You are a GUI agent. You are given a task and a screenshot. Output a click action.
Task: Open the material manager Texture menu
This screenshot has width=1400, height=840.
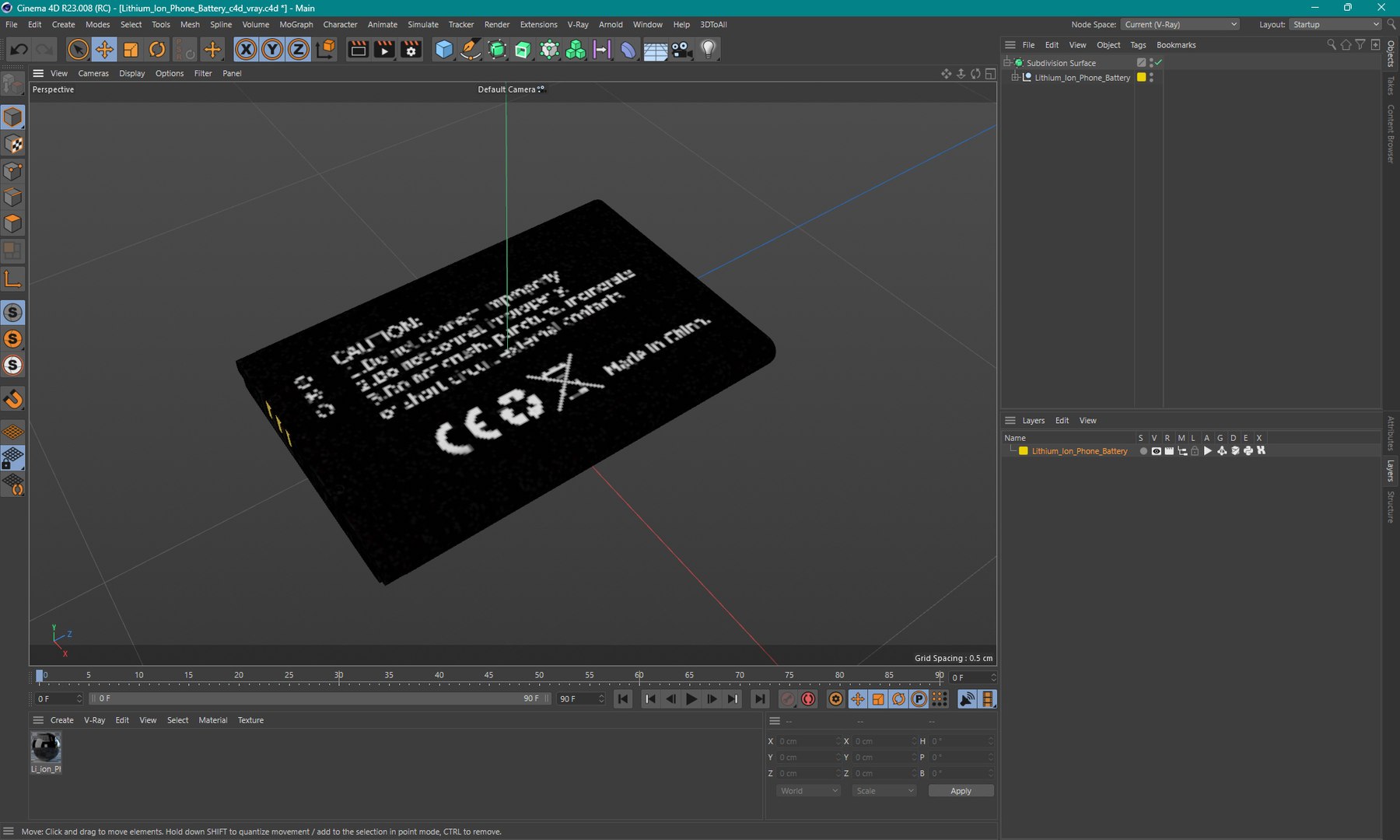[250, 720]
